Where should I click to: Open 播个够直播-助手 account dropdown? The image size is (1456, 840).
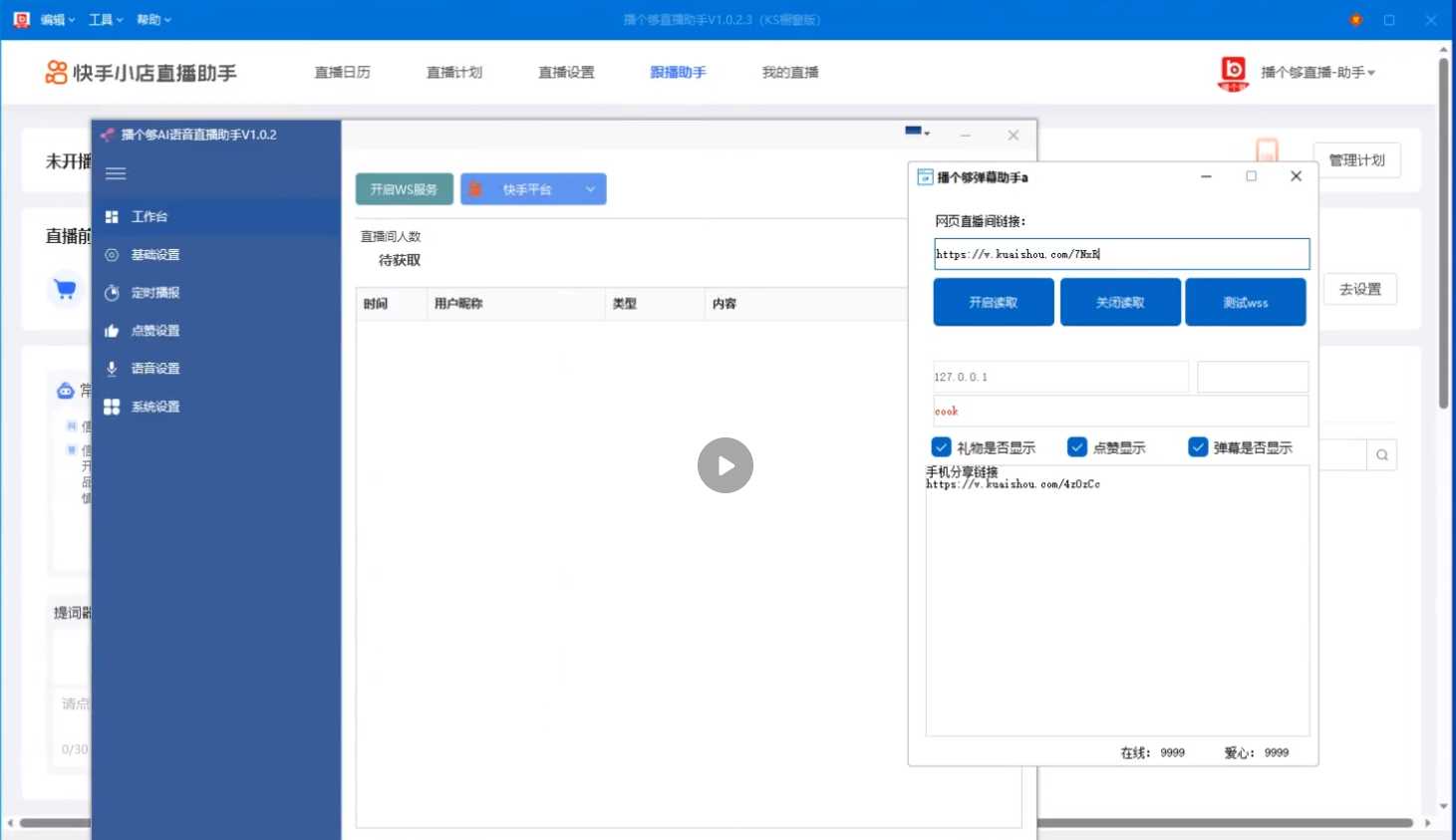(1317, 73)
